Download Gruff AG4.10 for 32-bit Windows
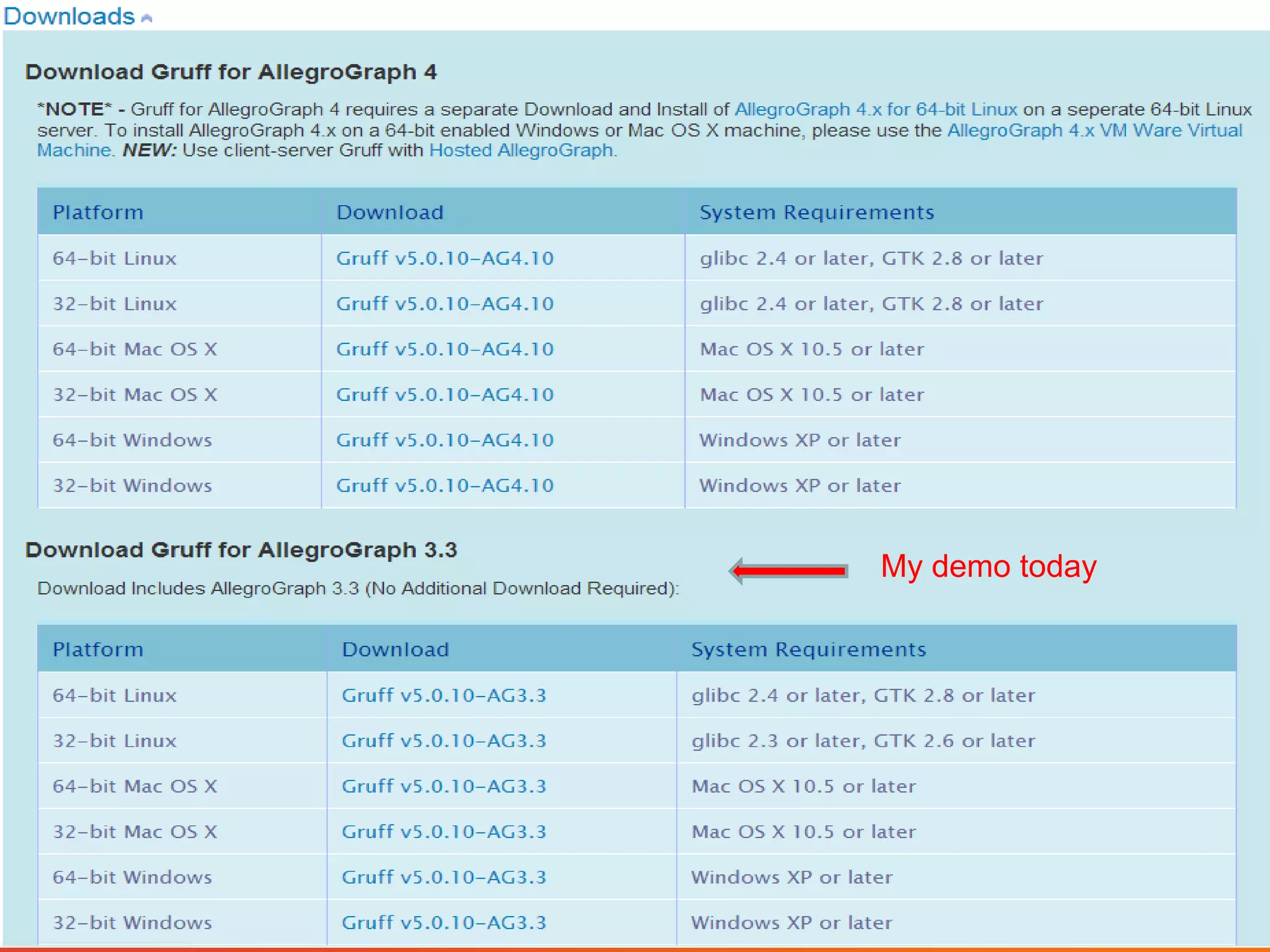The width and height of the screenshot is (1270, 952). click(445, 485)
